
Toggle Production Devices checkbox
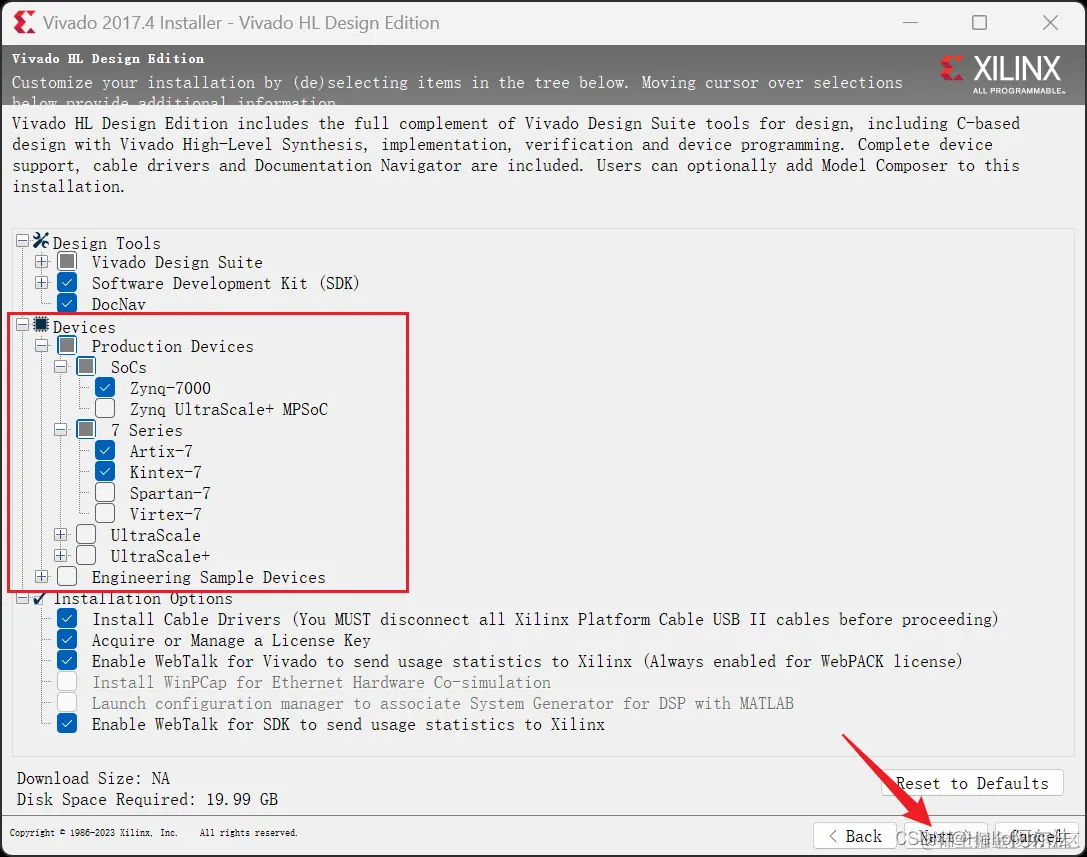coord(67,345)
